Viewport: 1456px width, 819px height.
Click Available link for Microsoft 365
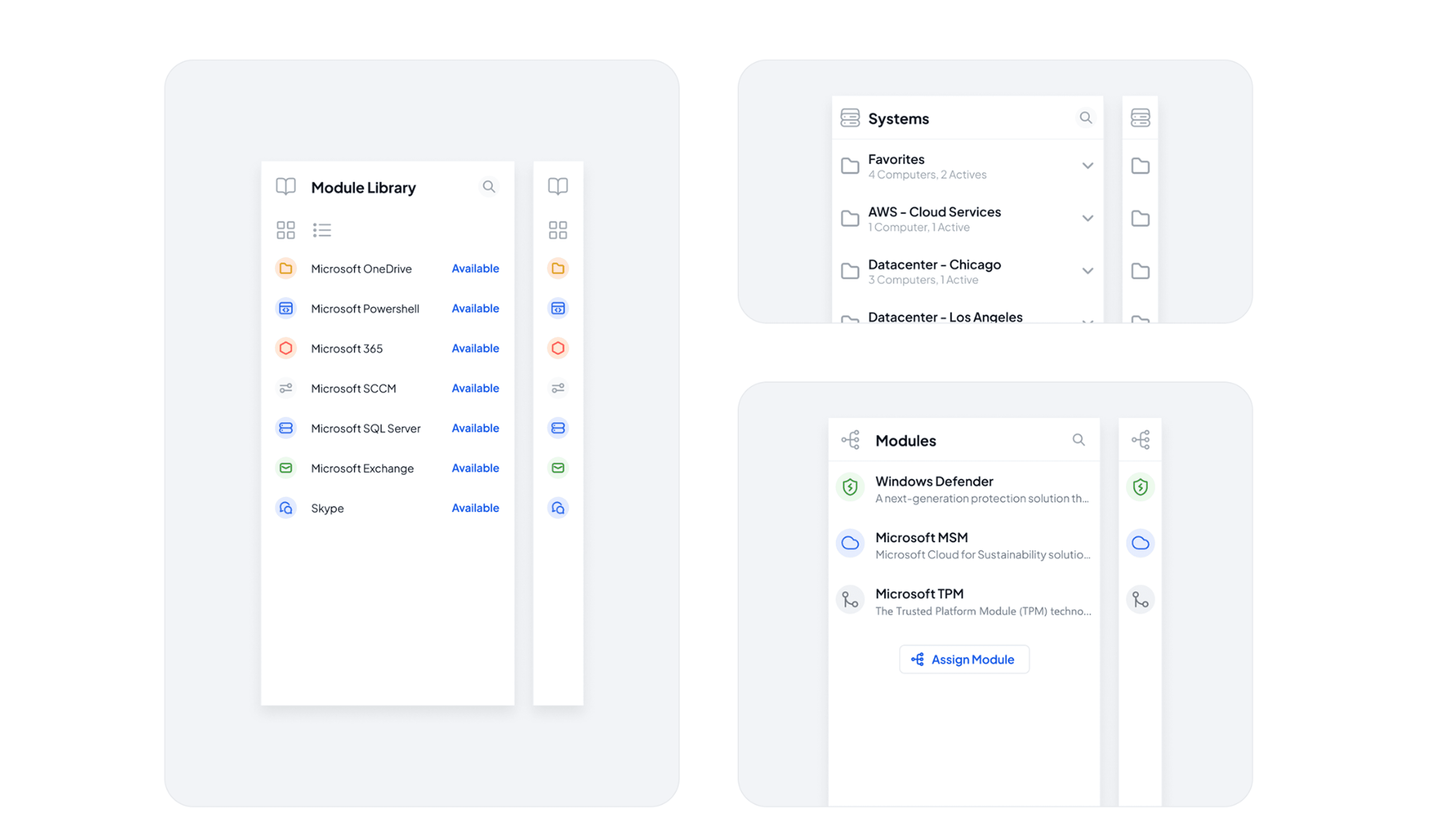coord(475,348)
